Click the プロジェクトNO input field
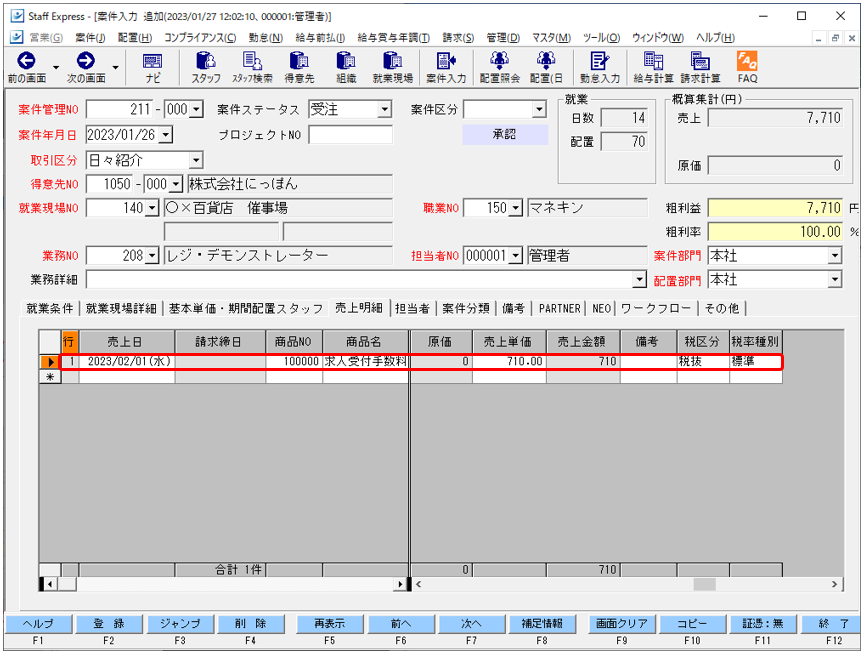The width and height of the screenshot is (865, 655). tap(351, 135)
